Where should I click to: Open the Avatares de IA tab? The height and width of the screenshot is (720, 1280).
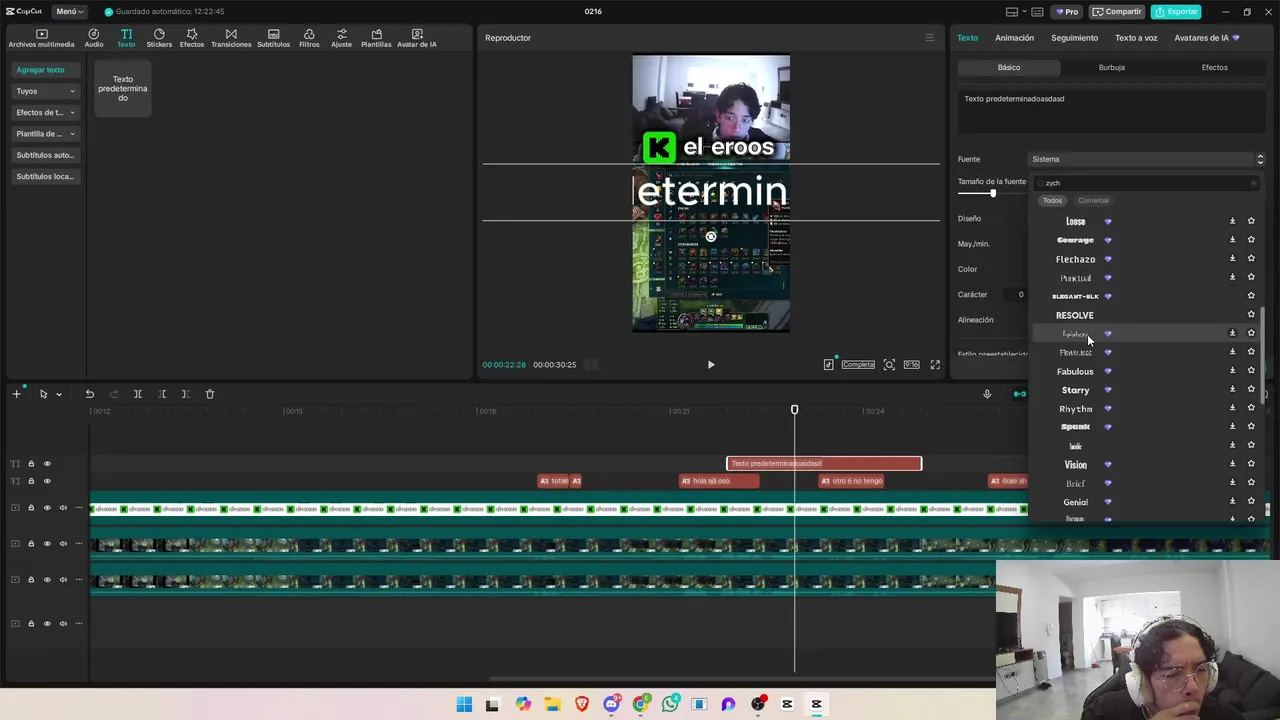click(x=1206, y=38)
